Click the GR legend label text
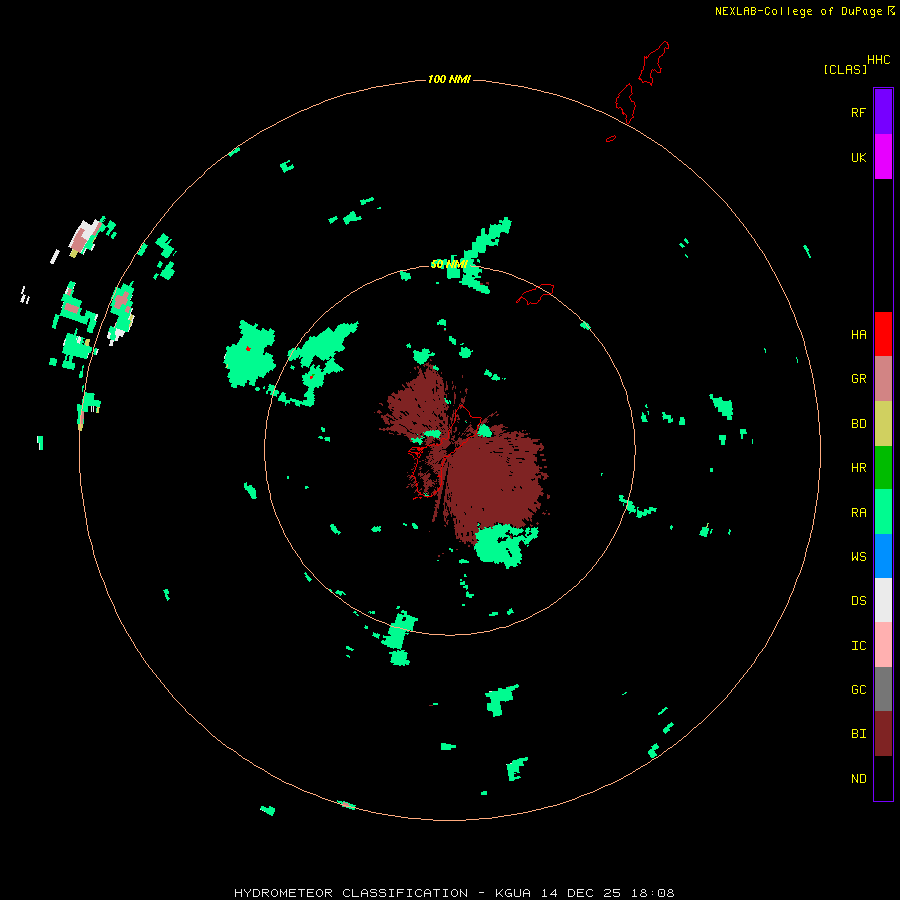Image resolution: width=900 pixels, height=900 pixels. [858, 379]
